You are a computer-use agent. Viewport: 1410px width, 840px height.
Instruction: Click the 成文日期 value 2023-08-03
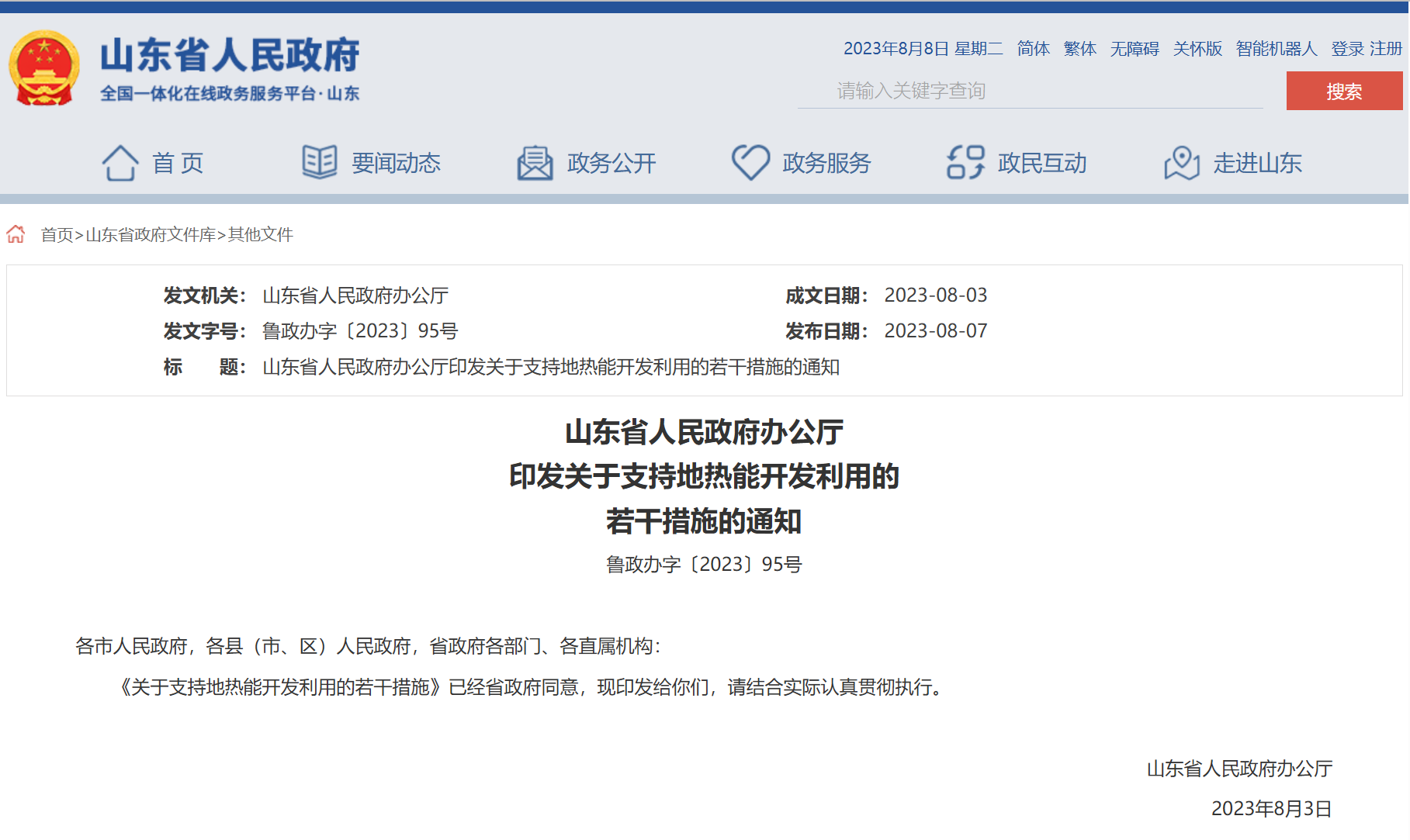936,296
